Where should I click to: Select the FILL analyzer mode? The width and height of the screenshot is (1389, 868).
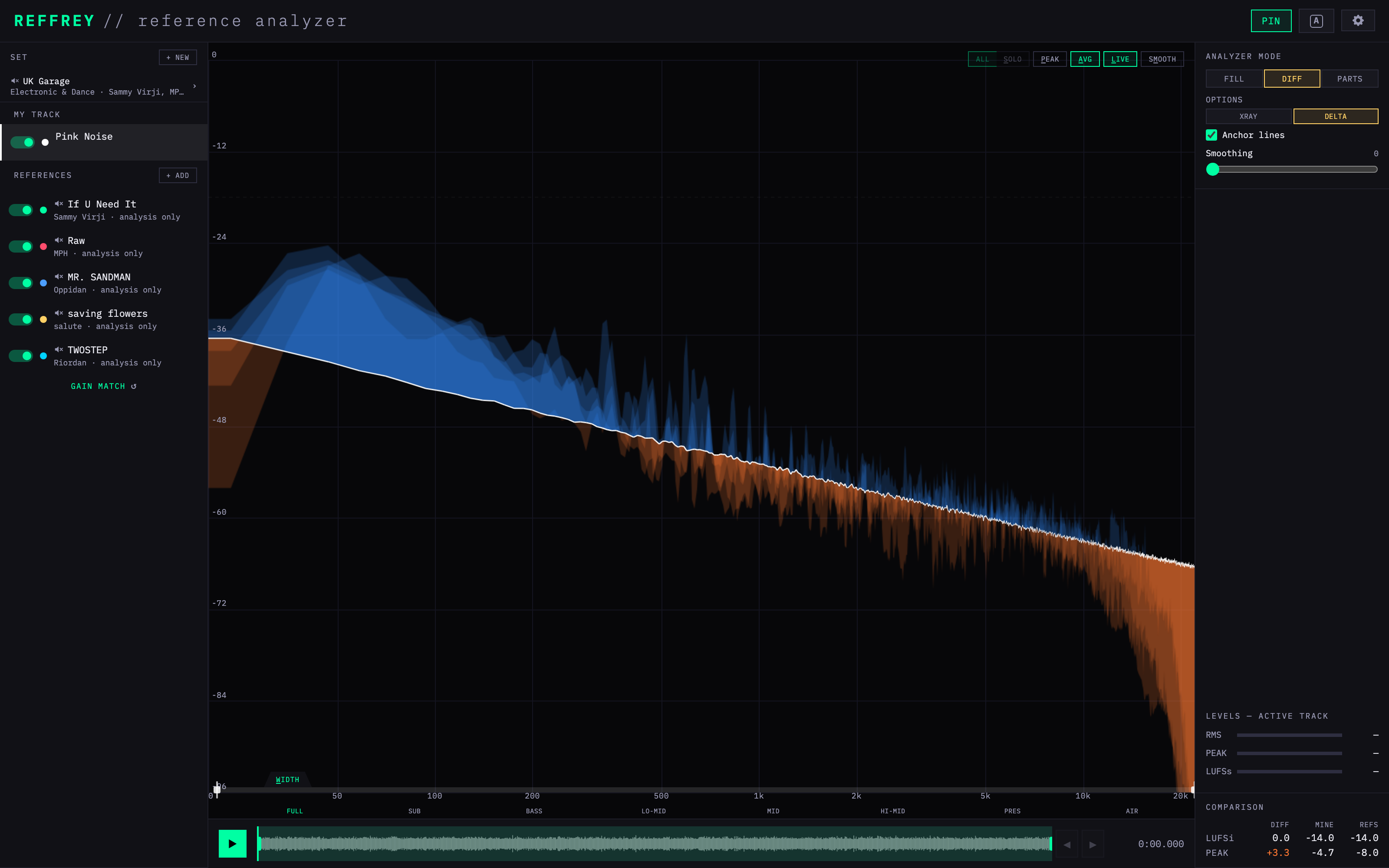(x=1234, y=79)
